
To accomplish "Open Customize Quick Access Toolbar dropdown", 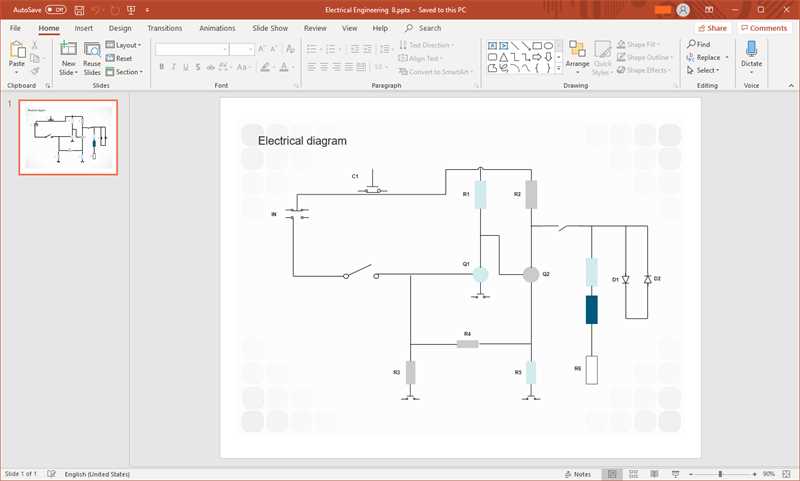I will coord(147,10).
